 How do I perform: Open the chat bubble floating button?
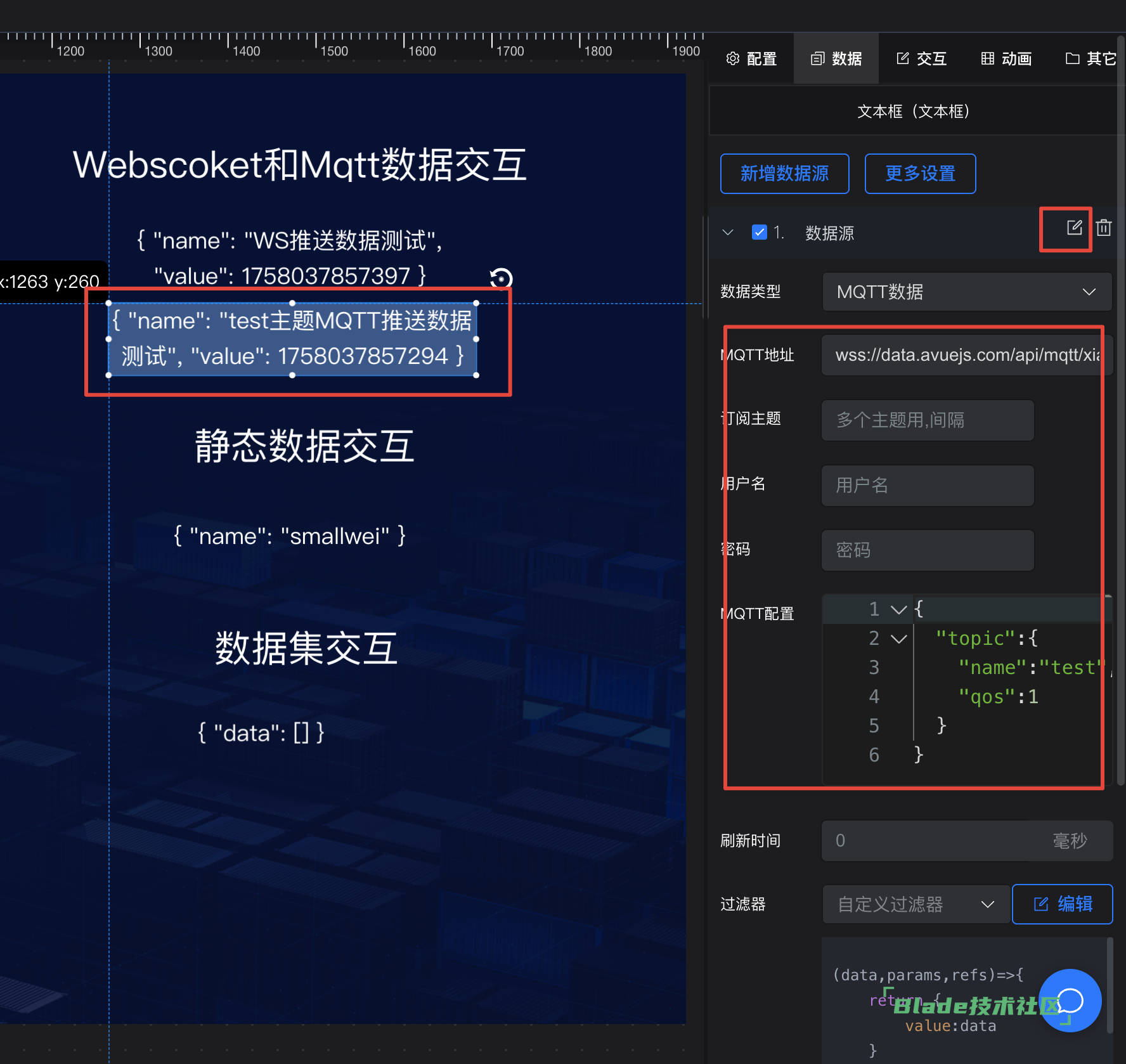point(1070,1001)
